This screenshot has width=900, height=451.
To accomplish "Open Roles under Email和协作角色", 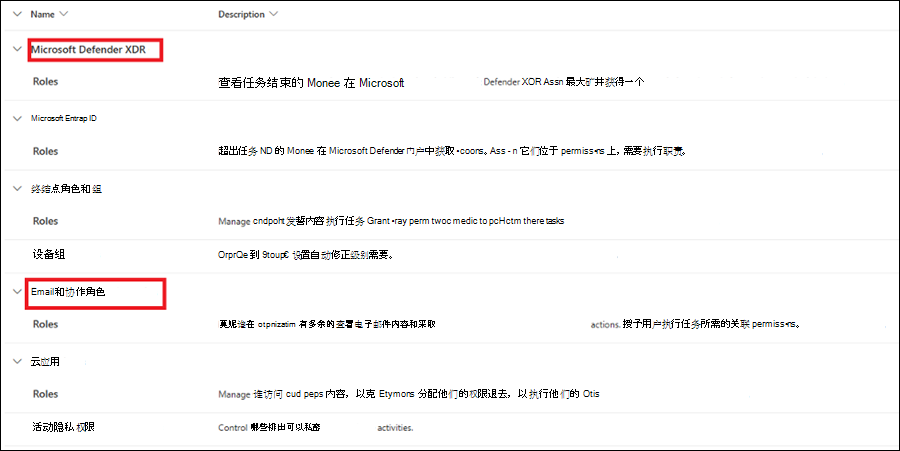I will (x=45, y=324).
